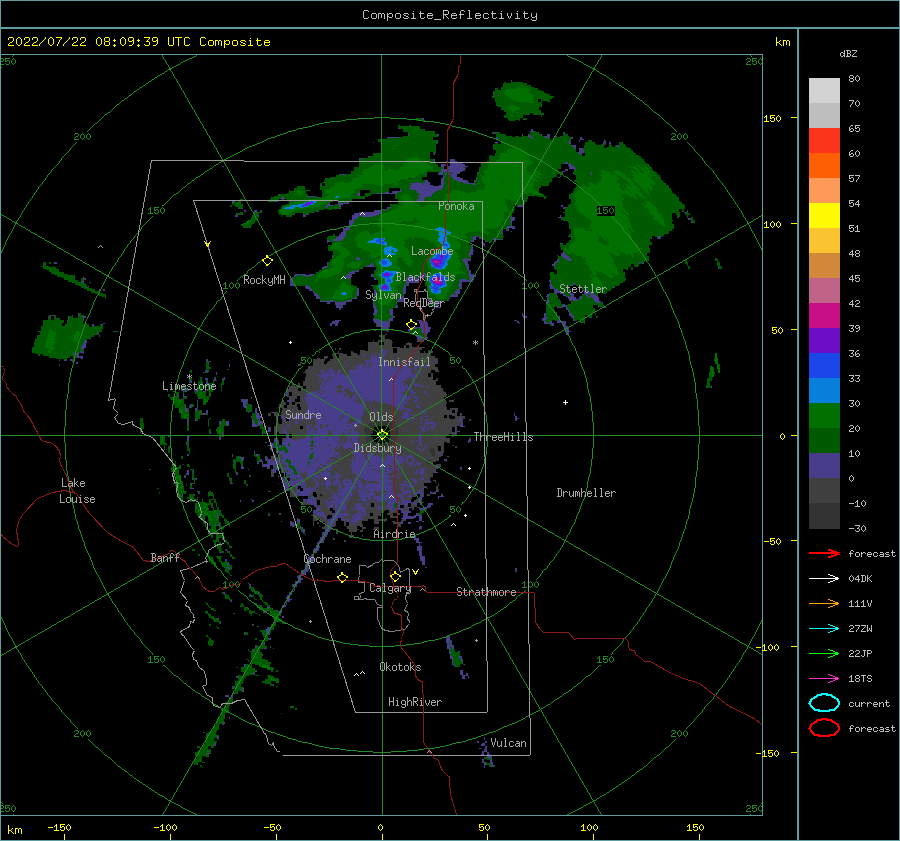
Task: Click the Ponoka city label
Action: pos(456,206)
